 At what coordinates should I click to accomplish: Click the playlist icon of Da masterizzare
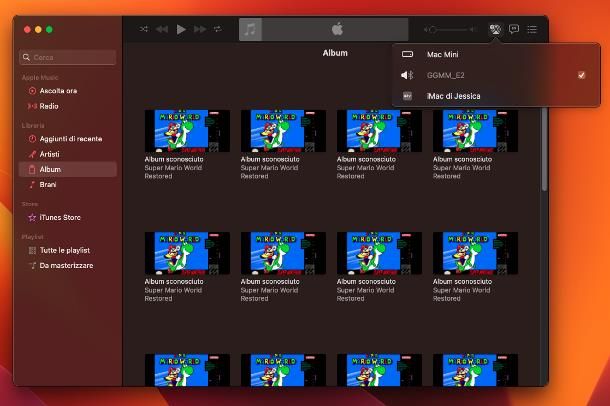tap(32, 266)
